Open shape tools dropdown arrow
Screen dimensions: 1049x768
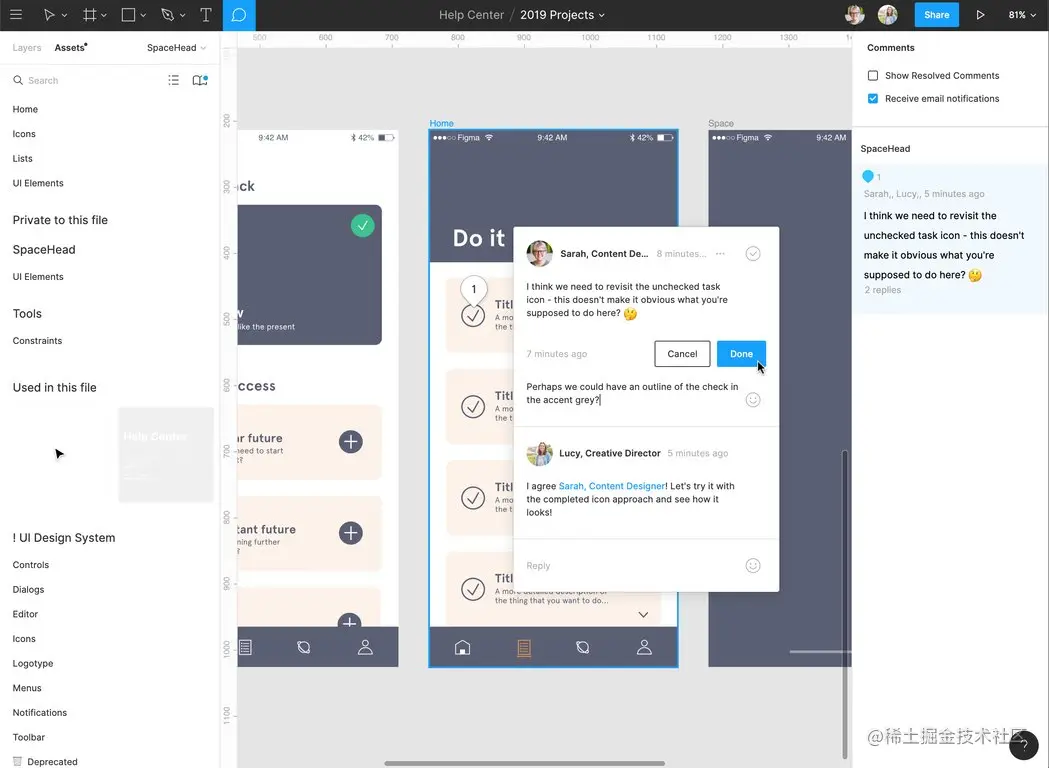(143, 15)
